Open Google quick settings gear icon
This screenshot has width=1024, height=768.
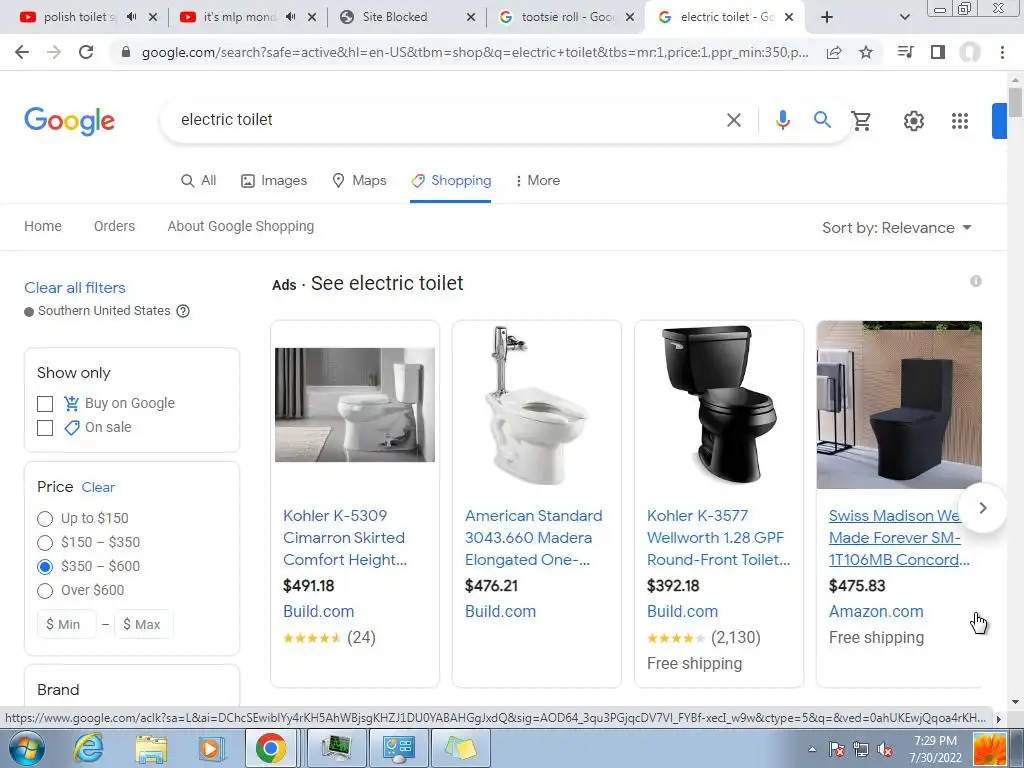click(914, 121)
